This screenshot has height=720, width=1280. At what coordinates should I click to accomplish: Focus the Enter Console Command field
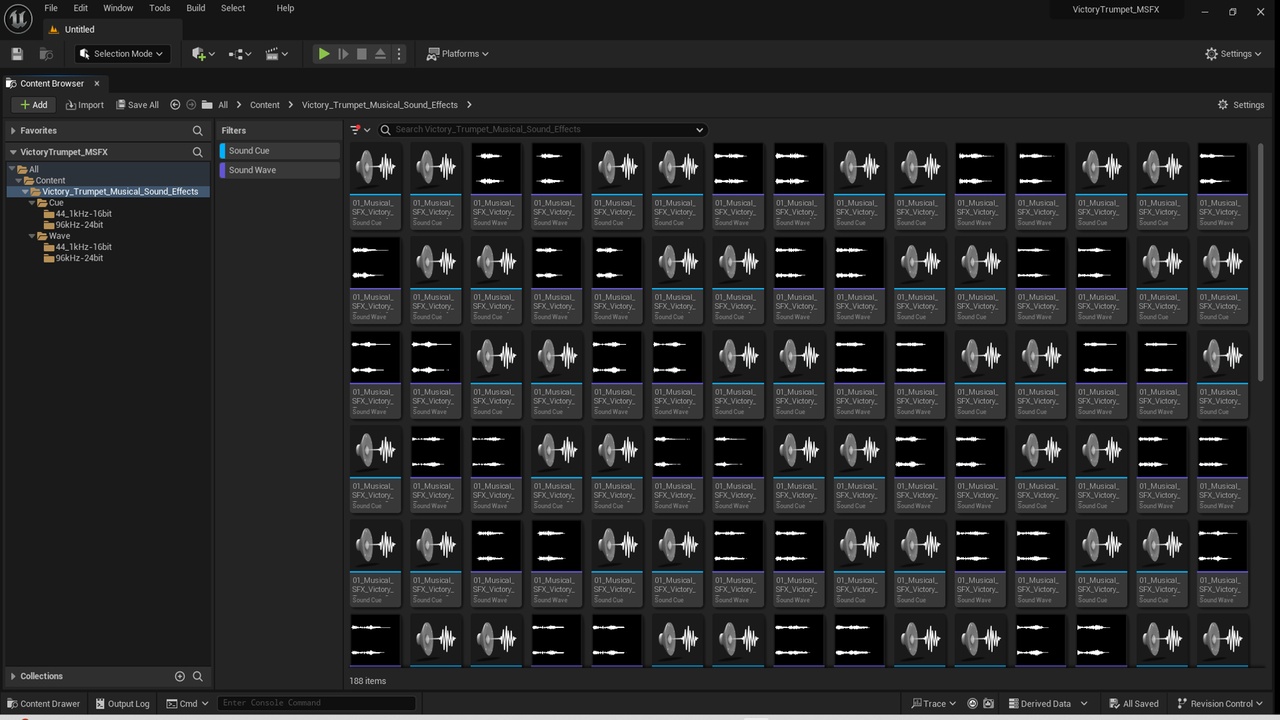tap(316, 703)
